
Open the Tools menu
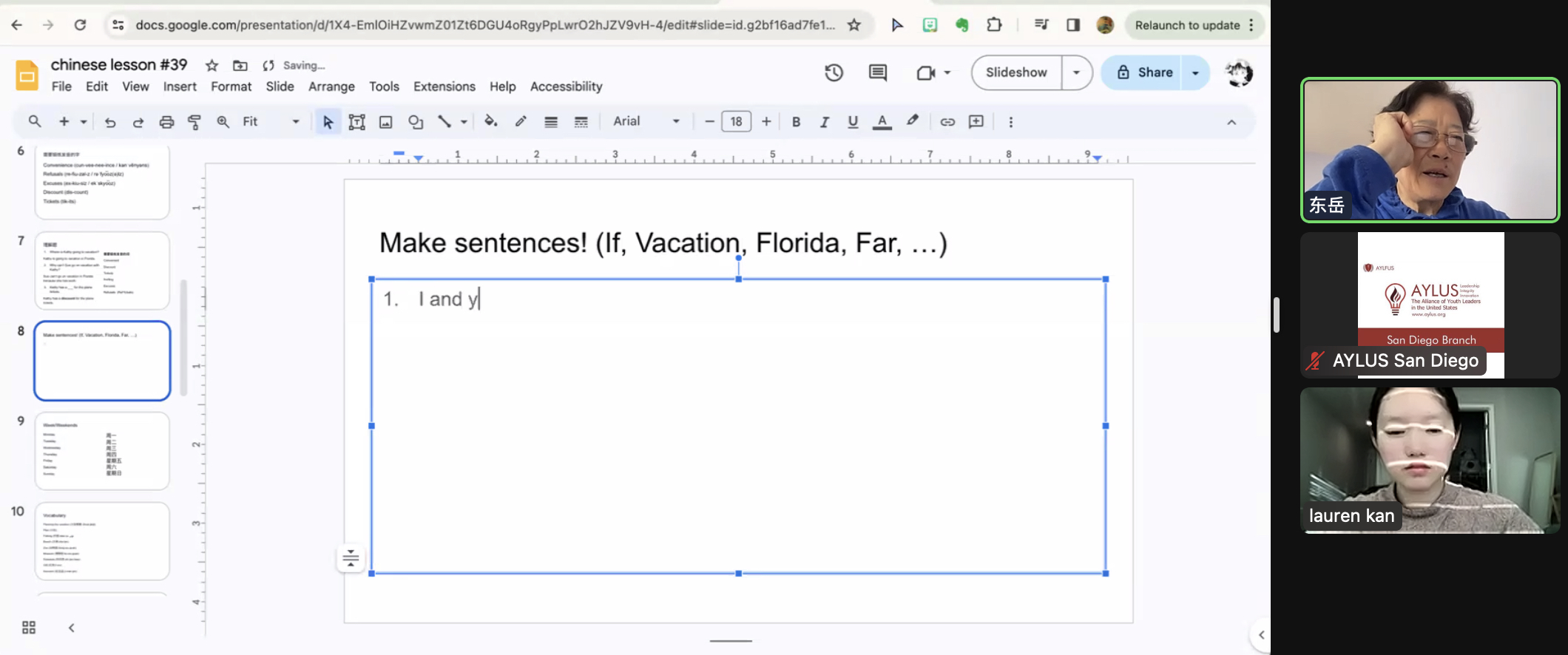[384, 86]
